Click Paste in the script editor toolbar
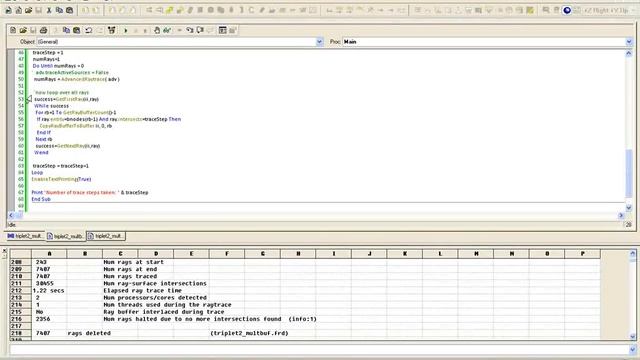Viewport: 640px width, 360px height. [x=76, y=31]
